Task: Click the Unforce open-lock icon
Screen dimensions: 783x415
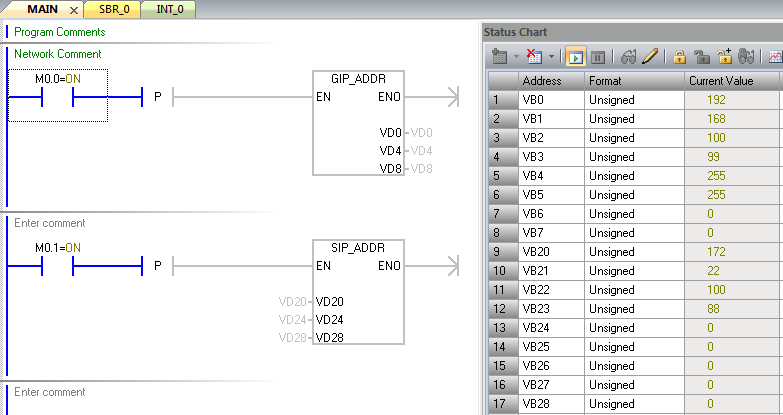Action: click(x=703, y=57)
